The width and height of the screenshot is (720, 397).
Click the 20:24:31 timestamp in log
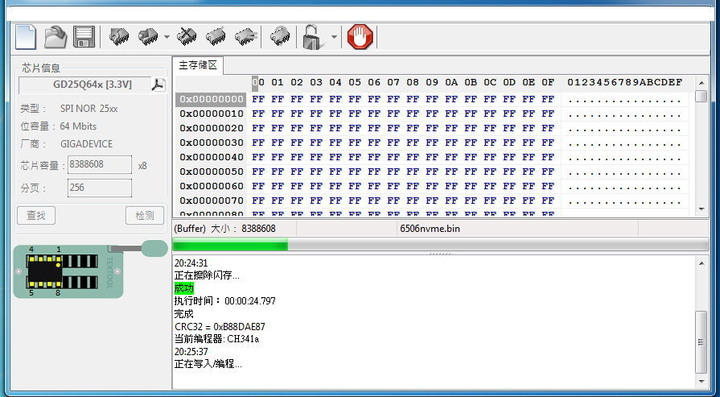191,263
